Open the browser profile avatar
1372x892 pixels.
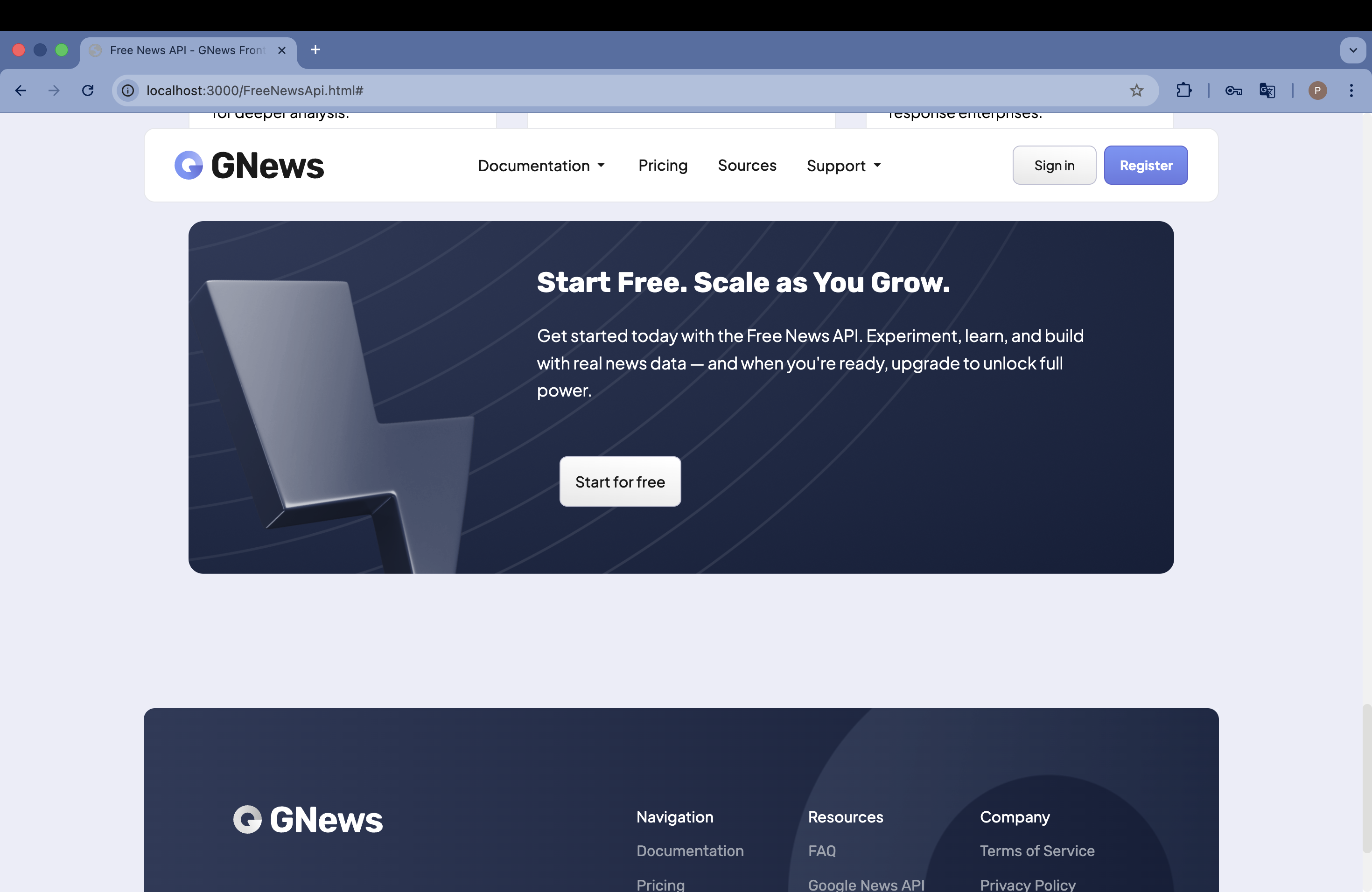click(1317, 91)
